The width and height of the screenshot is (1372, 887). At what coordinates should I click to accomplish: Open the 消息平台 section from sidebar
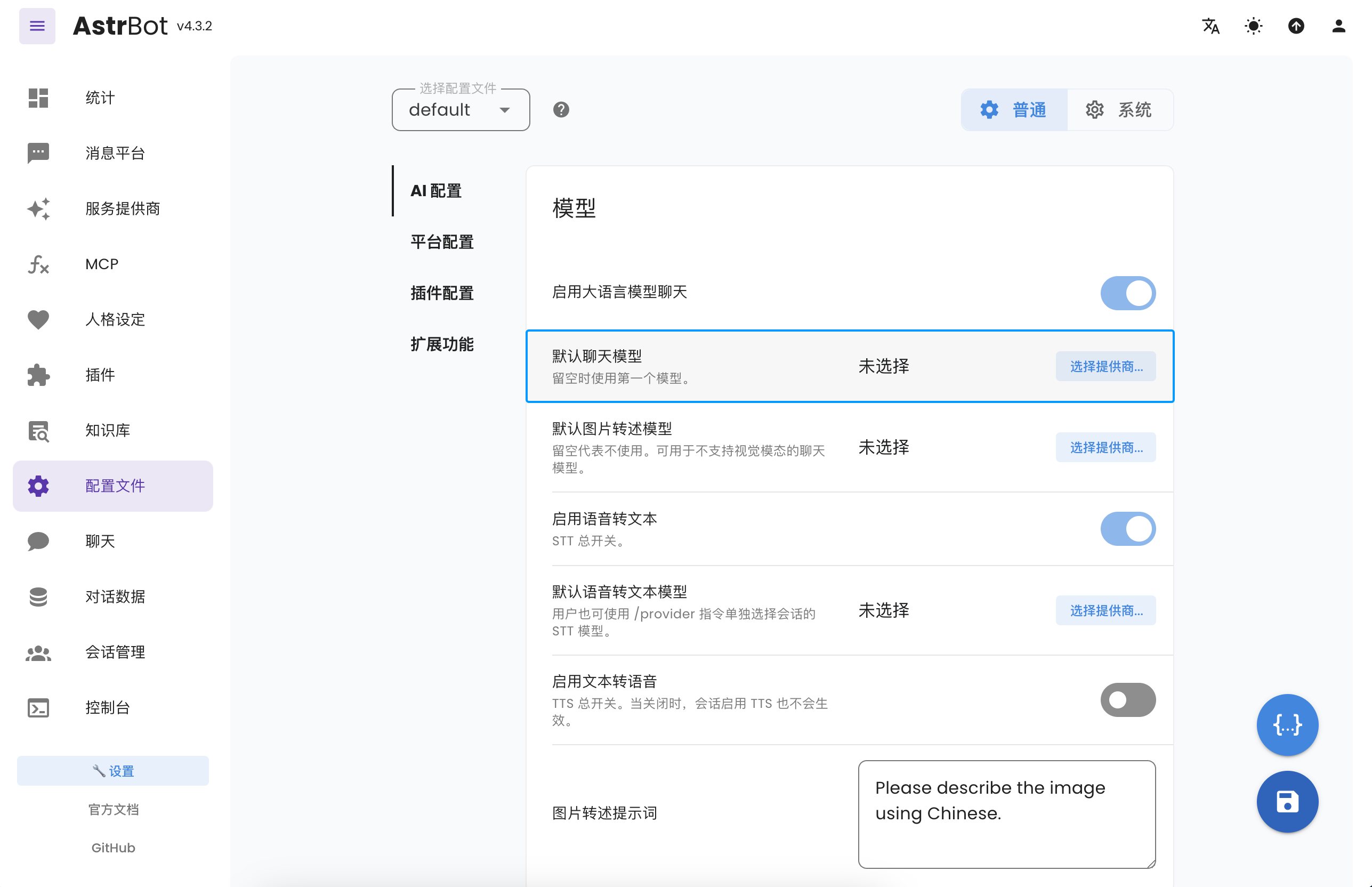click(113, 152)
